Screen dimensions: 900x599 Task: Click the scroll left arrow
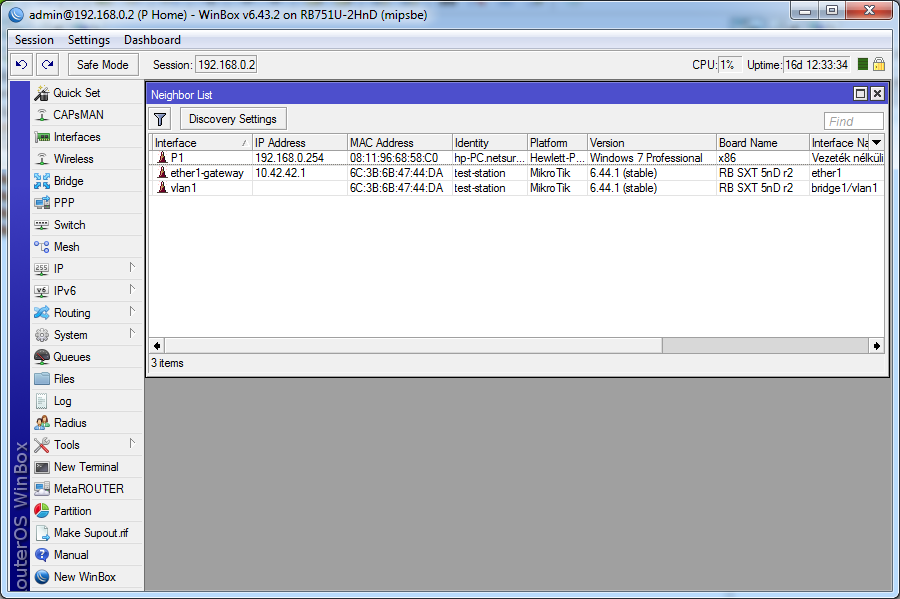pos(157,345)
